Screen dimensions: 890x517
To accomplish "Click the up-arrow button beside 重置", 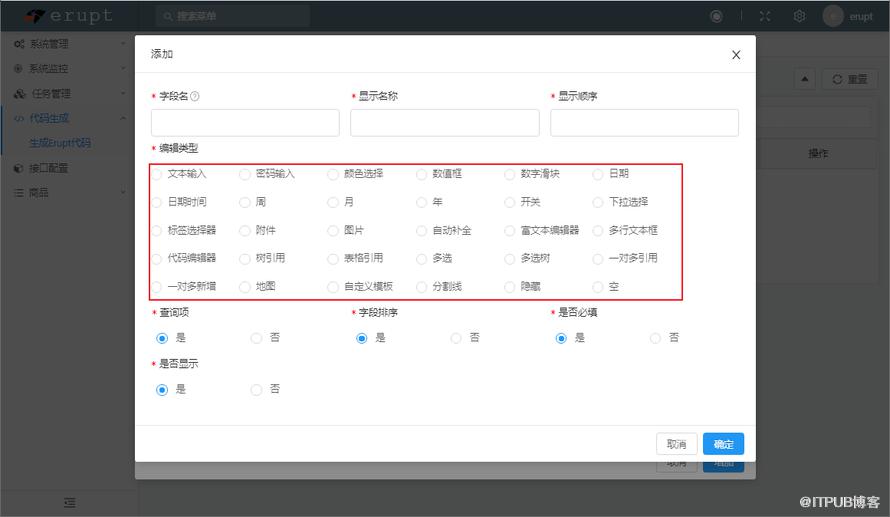I will coord(804,79).
